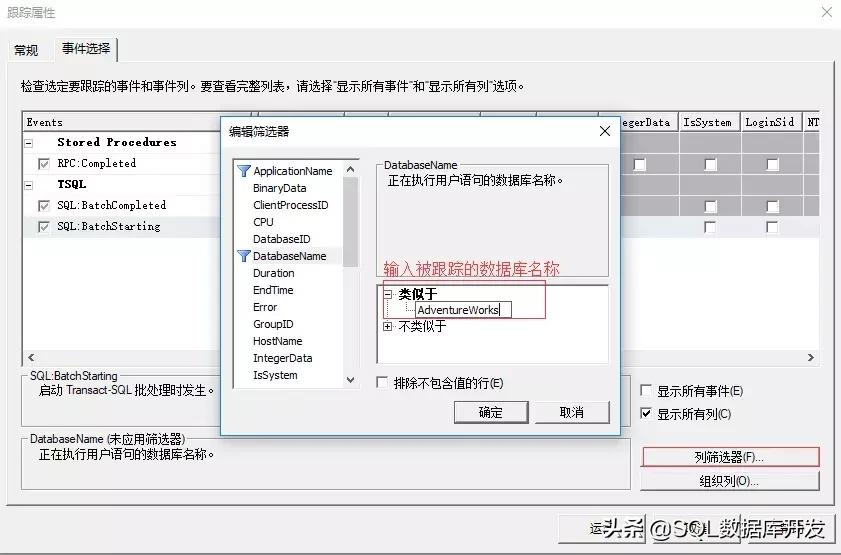Screen dimensions: 841x555
Task: Toggle IsSystem checkbox for SQL:BatchCompleted
Action: (x=710, y=206)
